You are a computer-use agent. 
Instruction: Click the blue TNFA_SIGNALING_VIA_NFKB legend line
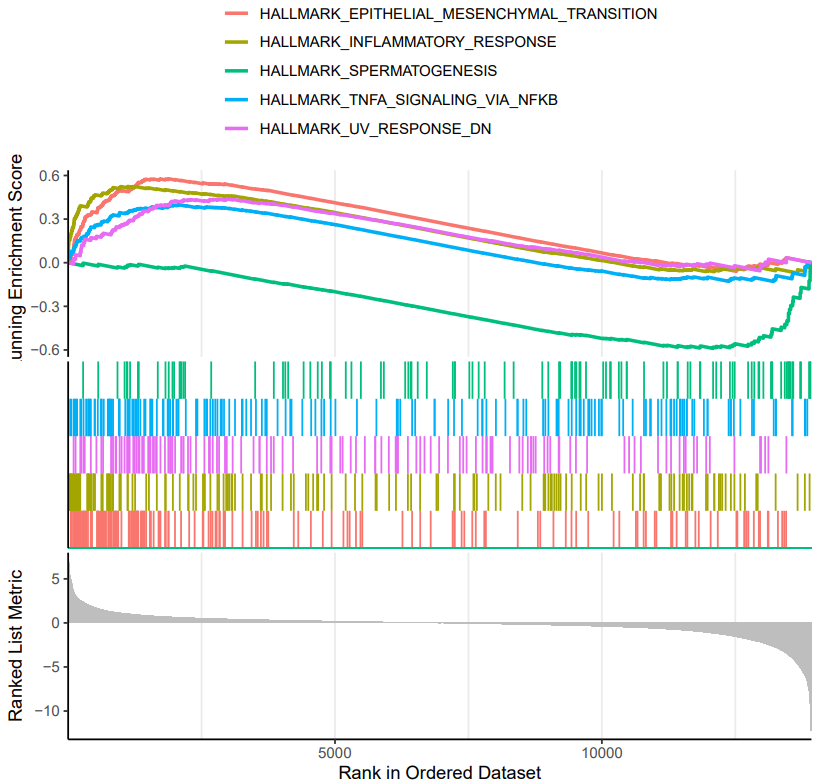coord(237,100)
